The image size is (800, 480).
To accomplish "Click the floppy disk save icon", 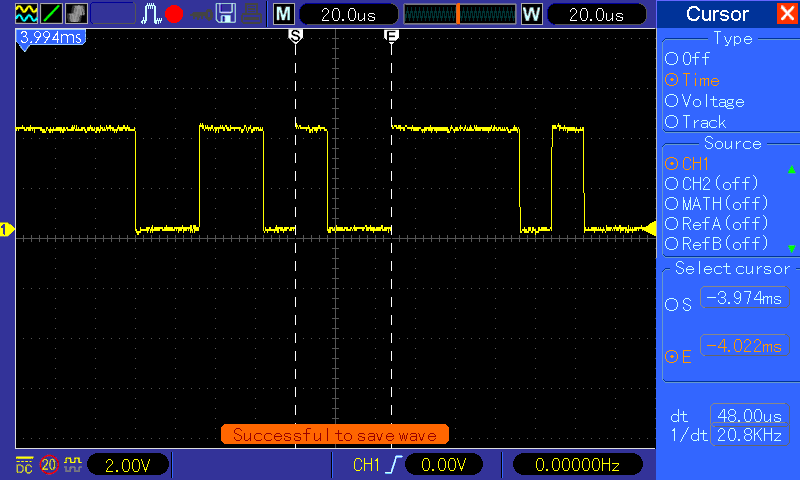I will (226, 14).
